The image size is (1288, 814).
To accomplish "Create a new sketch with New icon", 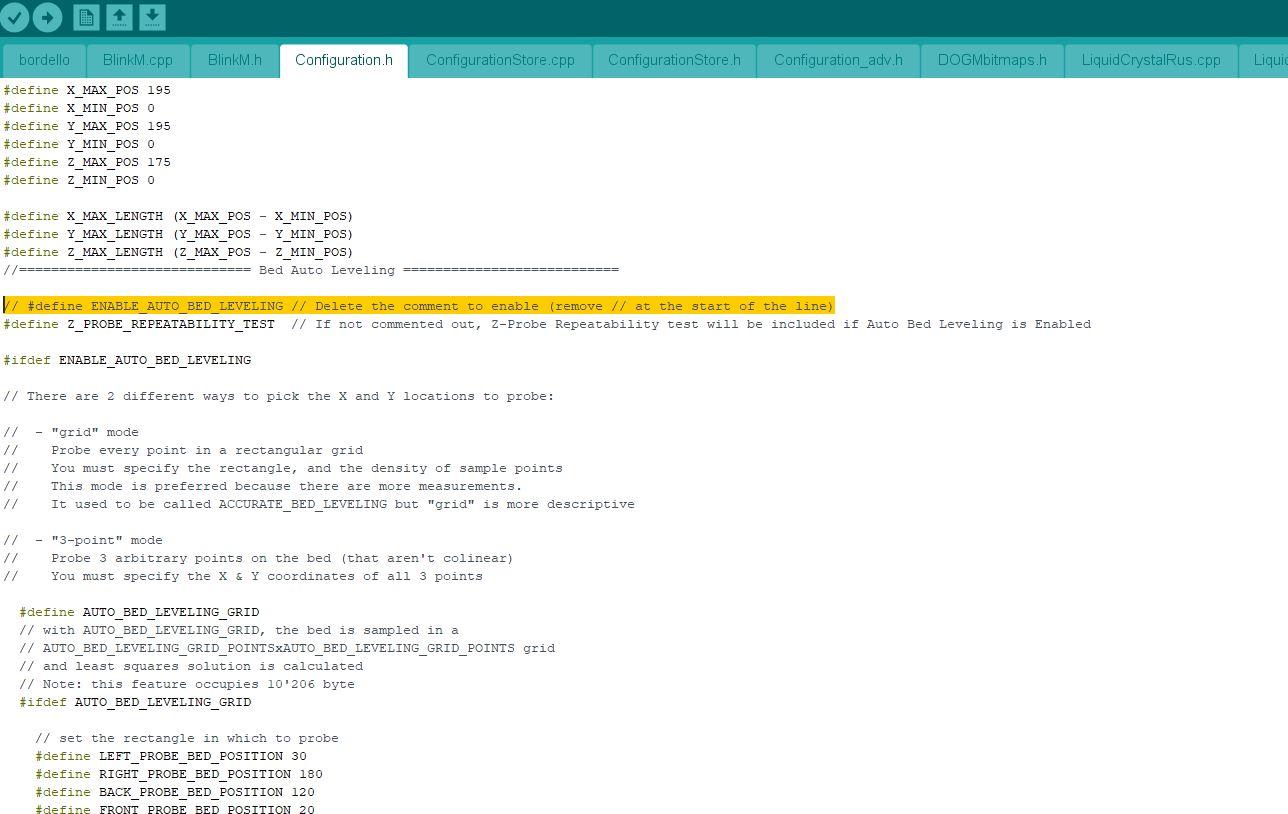I will [86, 17].
